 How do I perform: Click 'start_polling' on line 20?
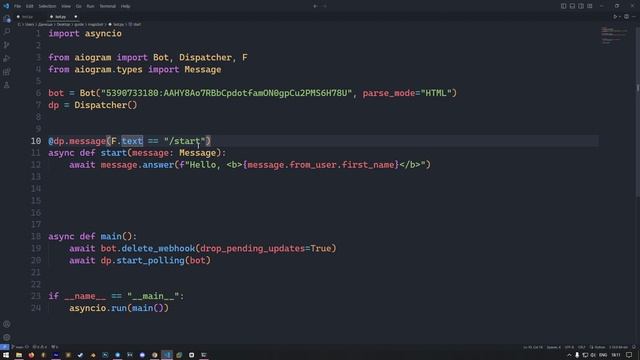(x=150, y=260)
